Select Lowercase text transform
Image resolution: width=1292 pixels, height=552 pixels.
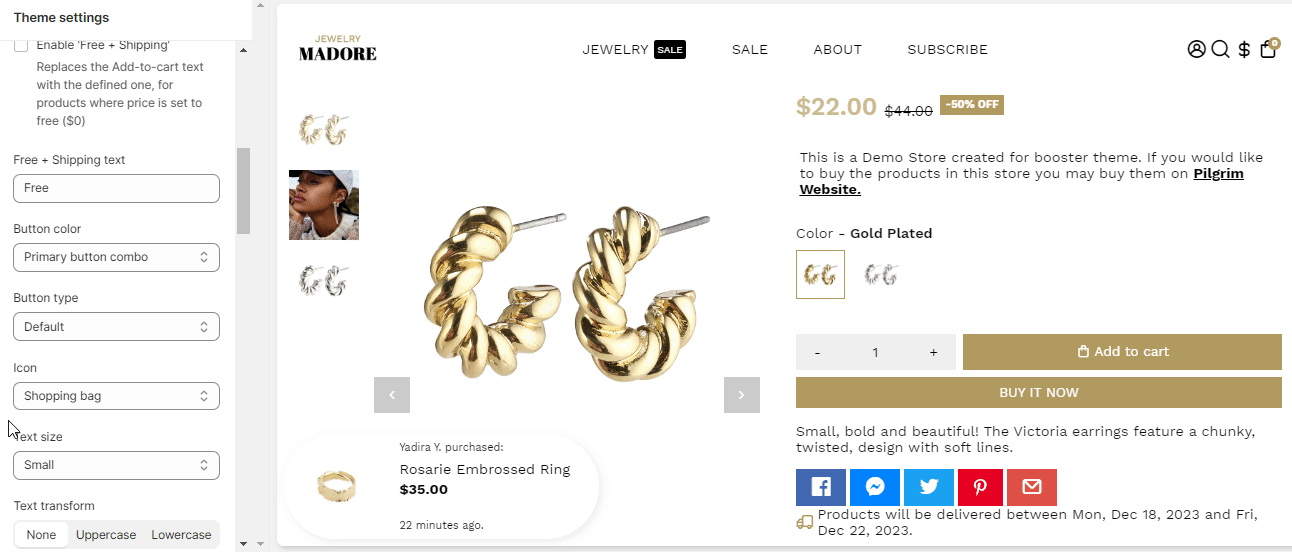point(181,535)
